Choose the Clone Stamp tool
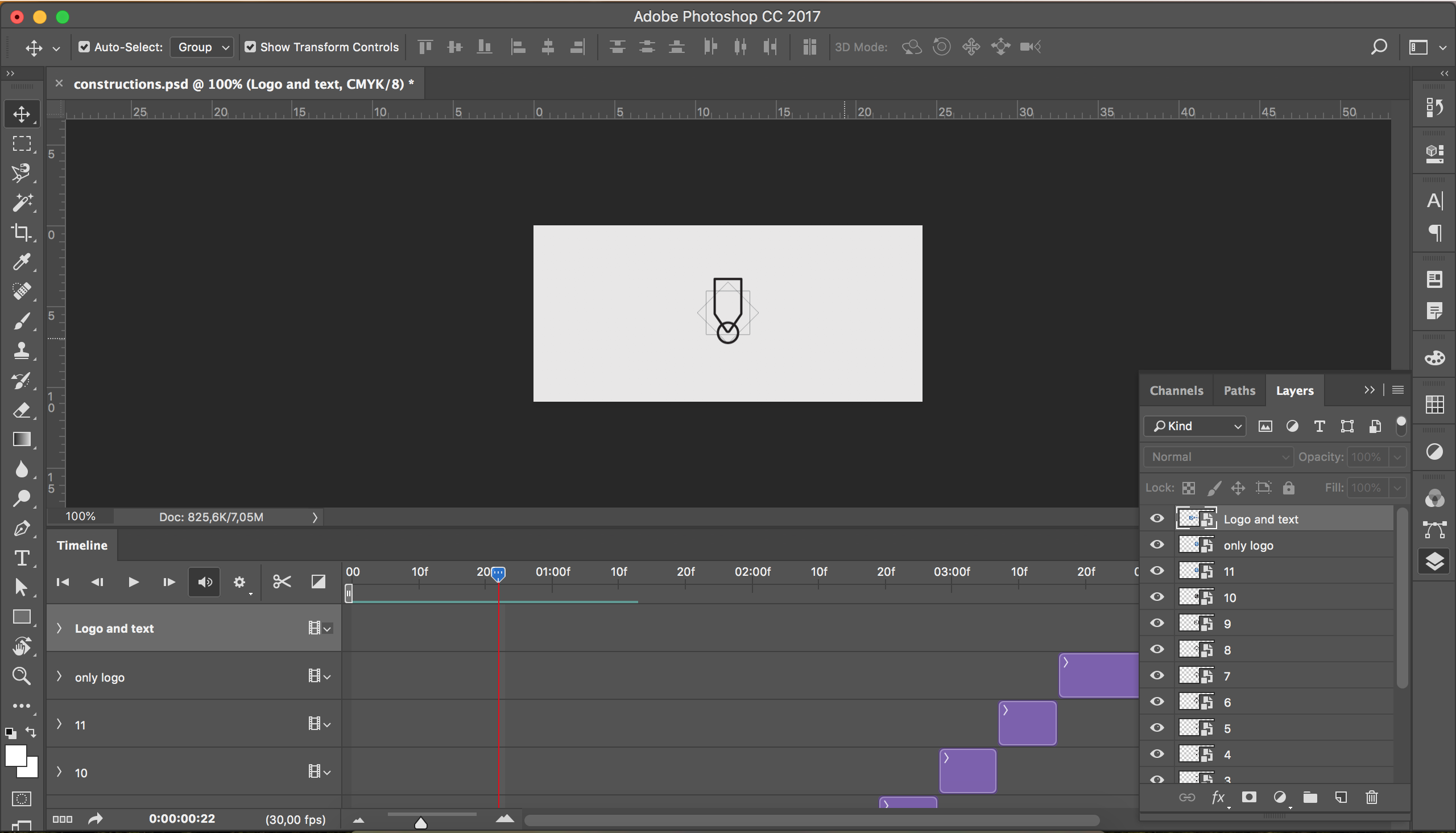Viewport: 1456px width, 833px height. pos(22,350)
